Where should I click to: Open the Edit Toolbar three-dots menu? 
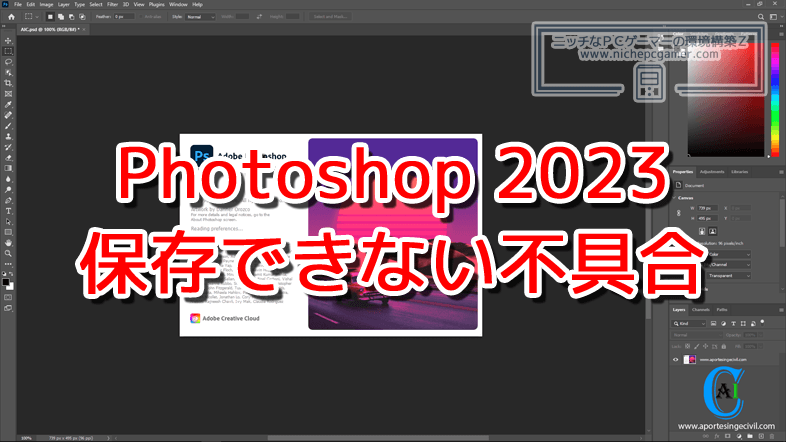coord(8,264)
